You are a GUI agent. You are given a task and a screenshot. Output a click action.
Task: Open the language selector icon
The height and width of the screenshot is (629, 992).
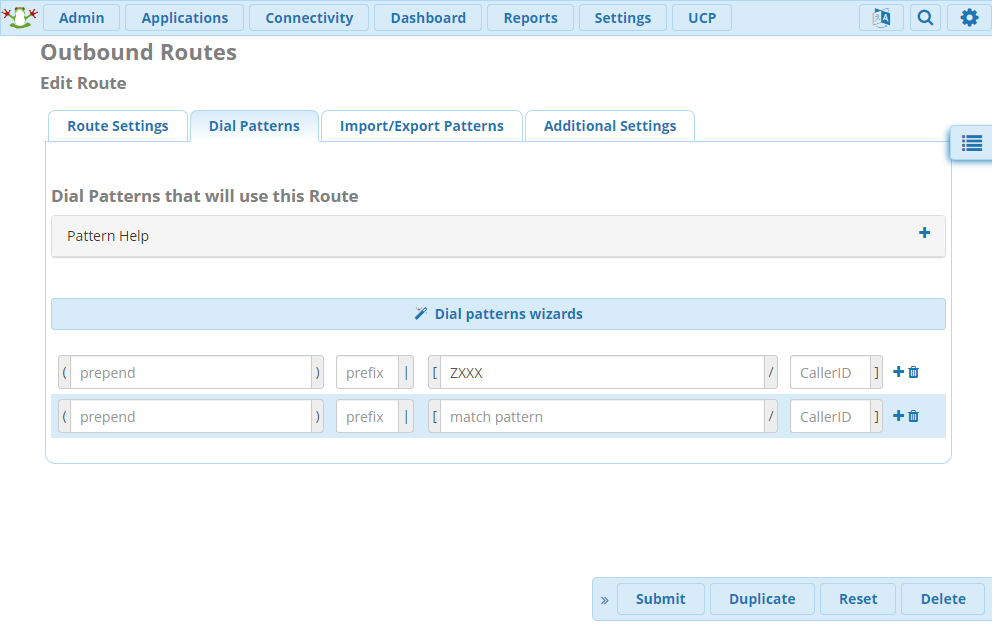point(881,18)
